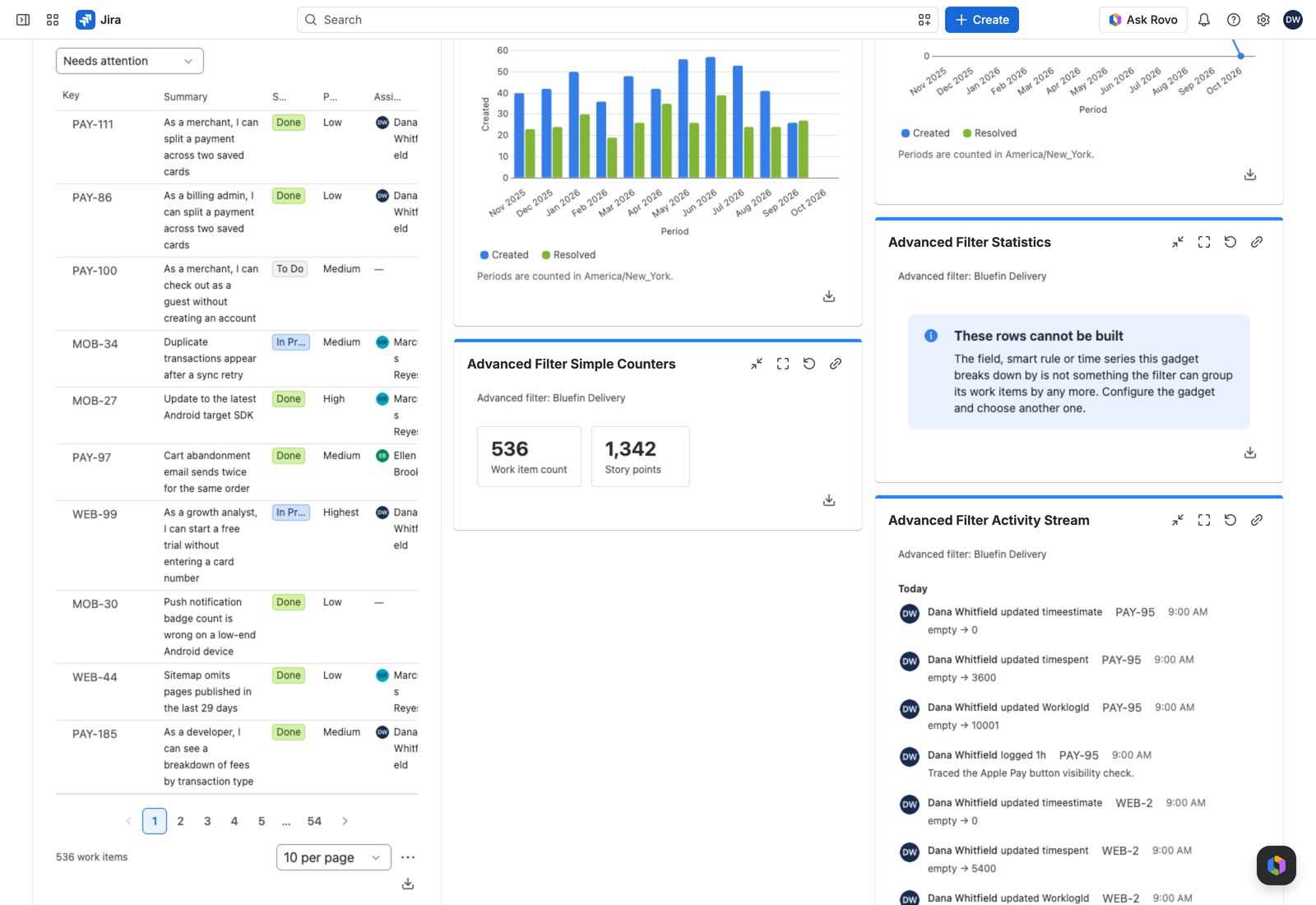Image resolution: width=1316 pixels, height=905 pixels.
Task: Download the work items table export
Action: point(408,884)
